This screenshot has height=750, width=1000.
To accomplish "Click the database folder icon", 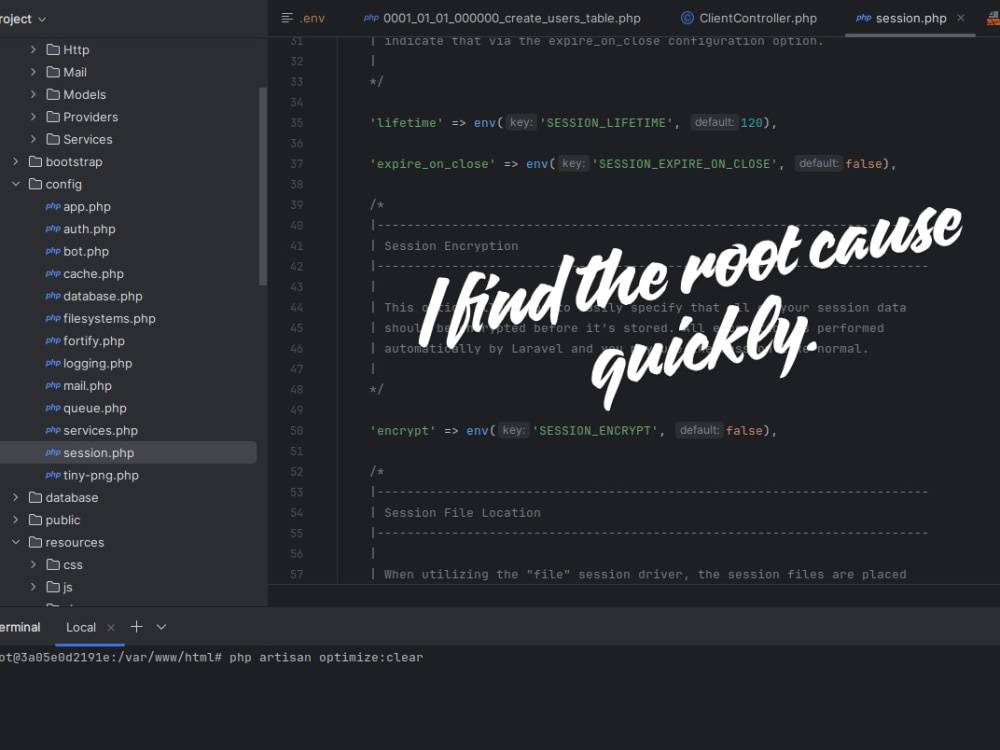I will pos(35,497).
